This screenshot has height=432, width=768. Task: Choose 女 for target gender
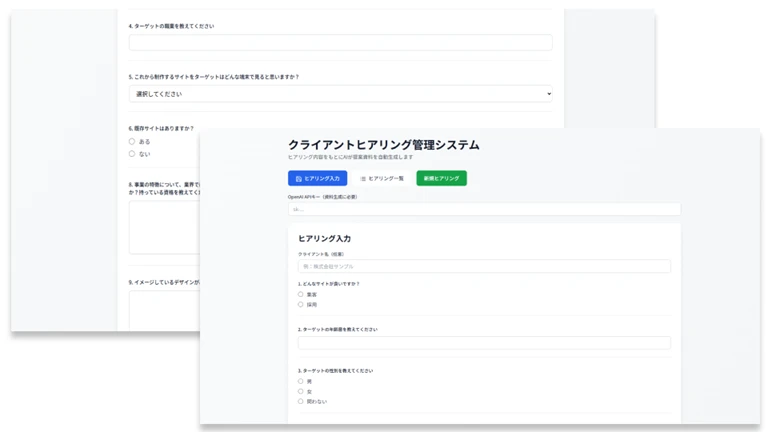(x=301, y=391)
